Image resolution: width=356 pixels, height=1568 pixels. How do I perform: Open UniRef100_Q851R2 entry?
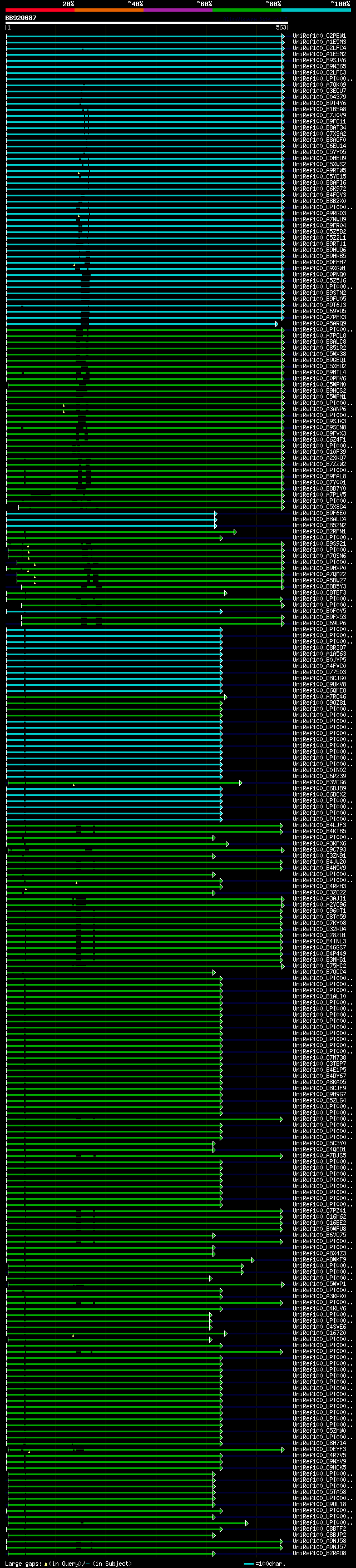[x=319, y=348]
